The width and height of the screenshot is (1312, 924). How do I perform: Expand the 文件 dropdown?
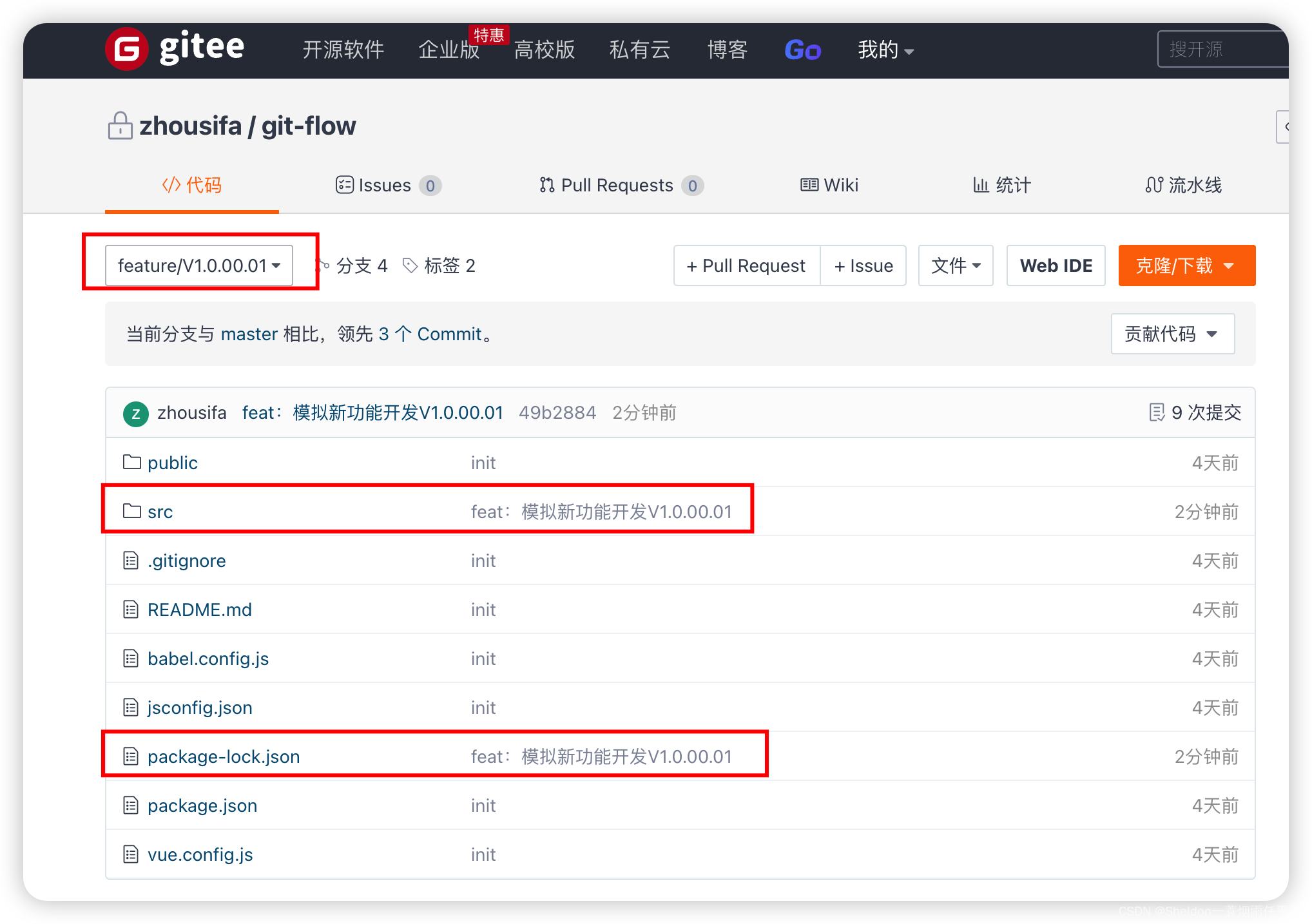coord(956,265)
